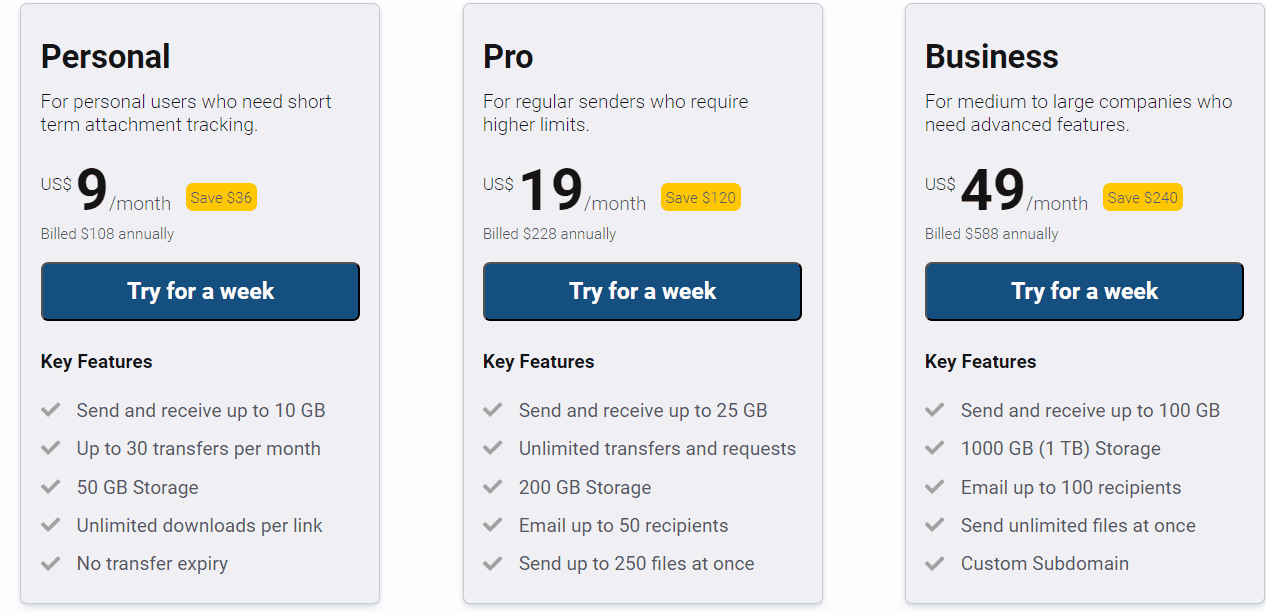Click the checkmark next to 'Custom Subdomain'

coord(935,563)
